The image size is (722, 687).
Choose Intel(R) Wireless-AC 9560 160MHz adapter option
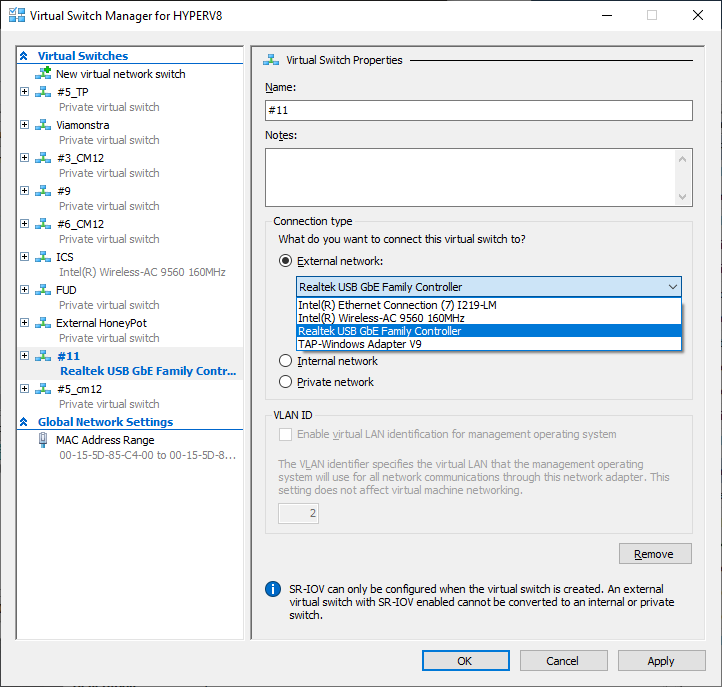(489, 318)
